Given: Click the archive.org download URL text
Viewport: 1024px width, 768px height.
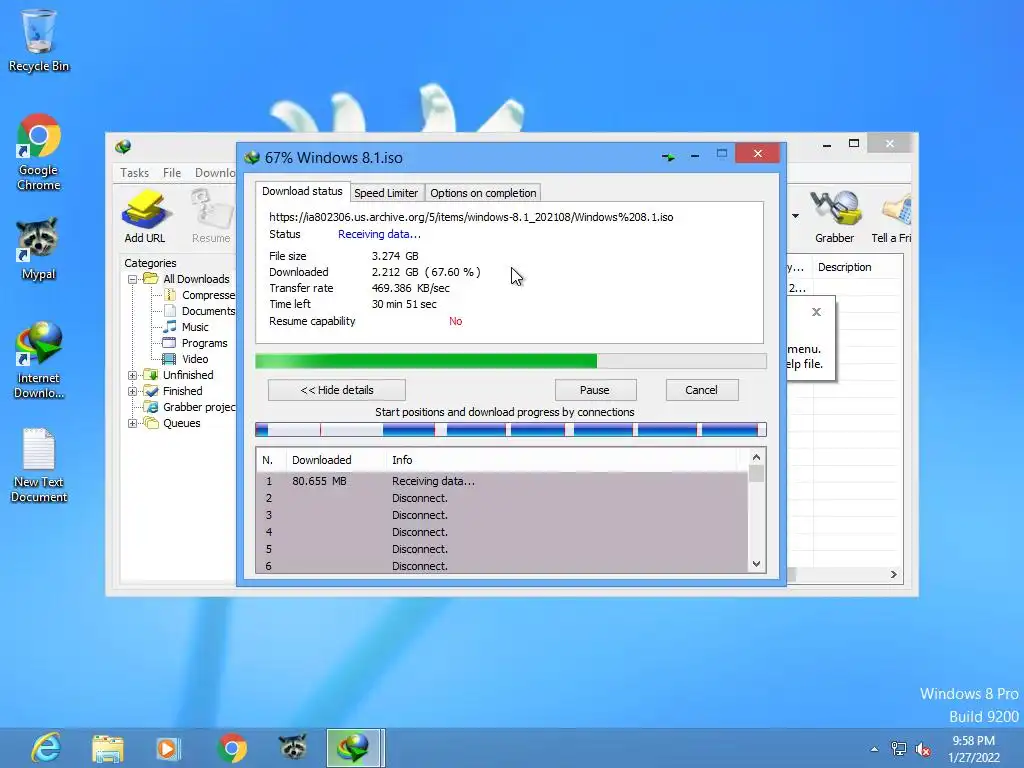Looking at the screenshot, I should click(x=471, y=217).
